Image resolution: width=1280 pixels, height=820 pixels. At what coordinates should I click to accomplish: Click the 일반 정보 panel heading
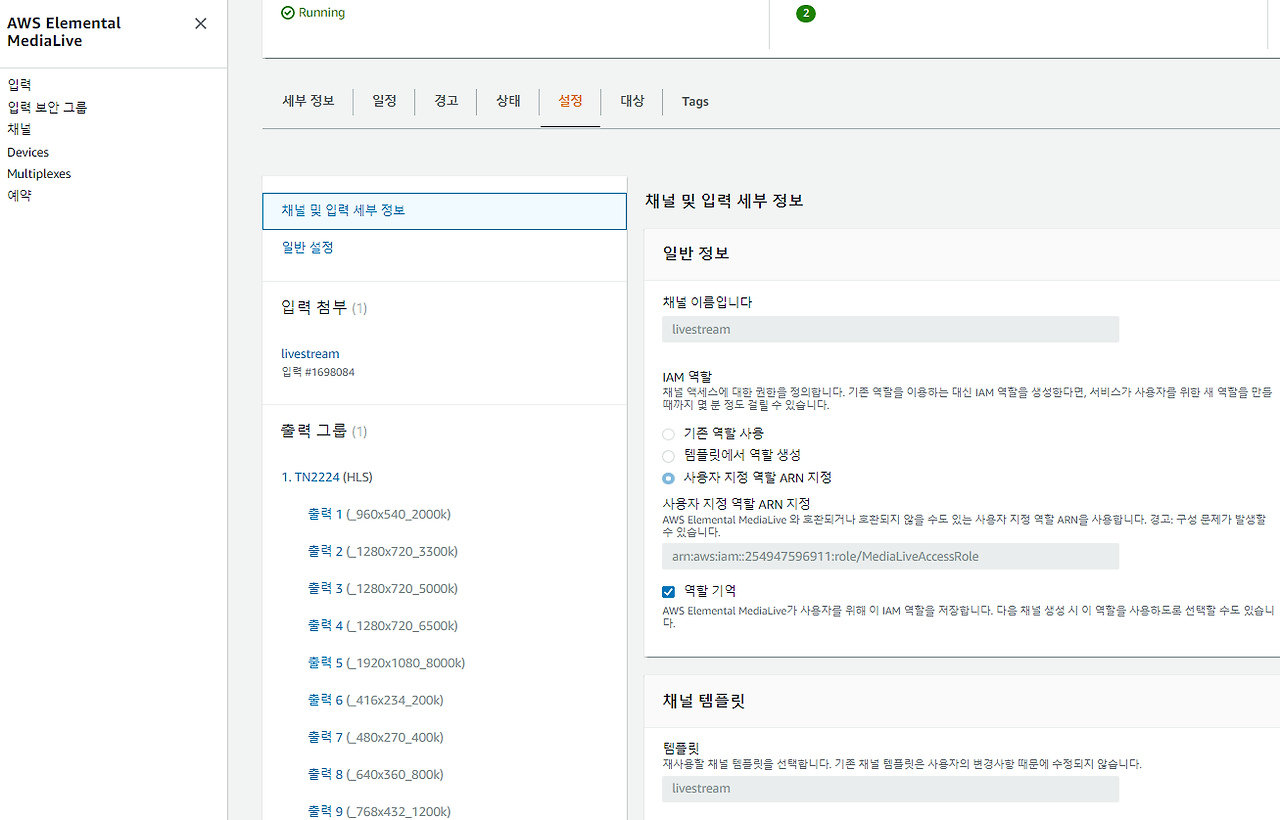tap(696, 253)
